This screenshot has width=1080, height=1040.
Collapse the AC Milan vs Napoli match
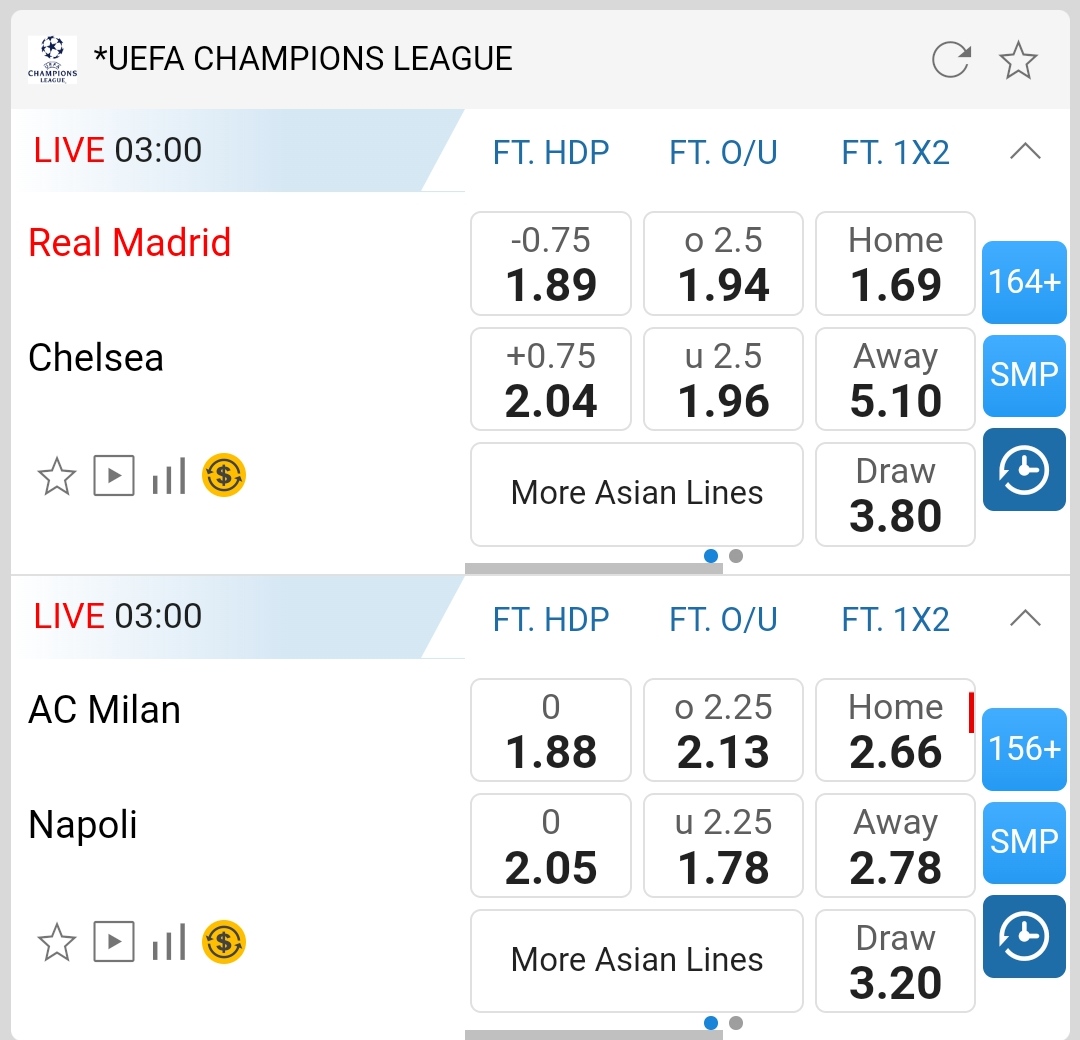pos(1025,619)
